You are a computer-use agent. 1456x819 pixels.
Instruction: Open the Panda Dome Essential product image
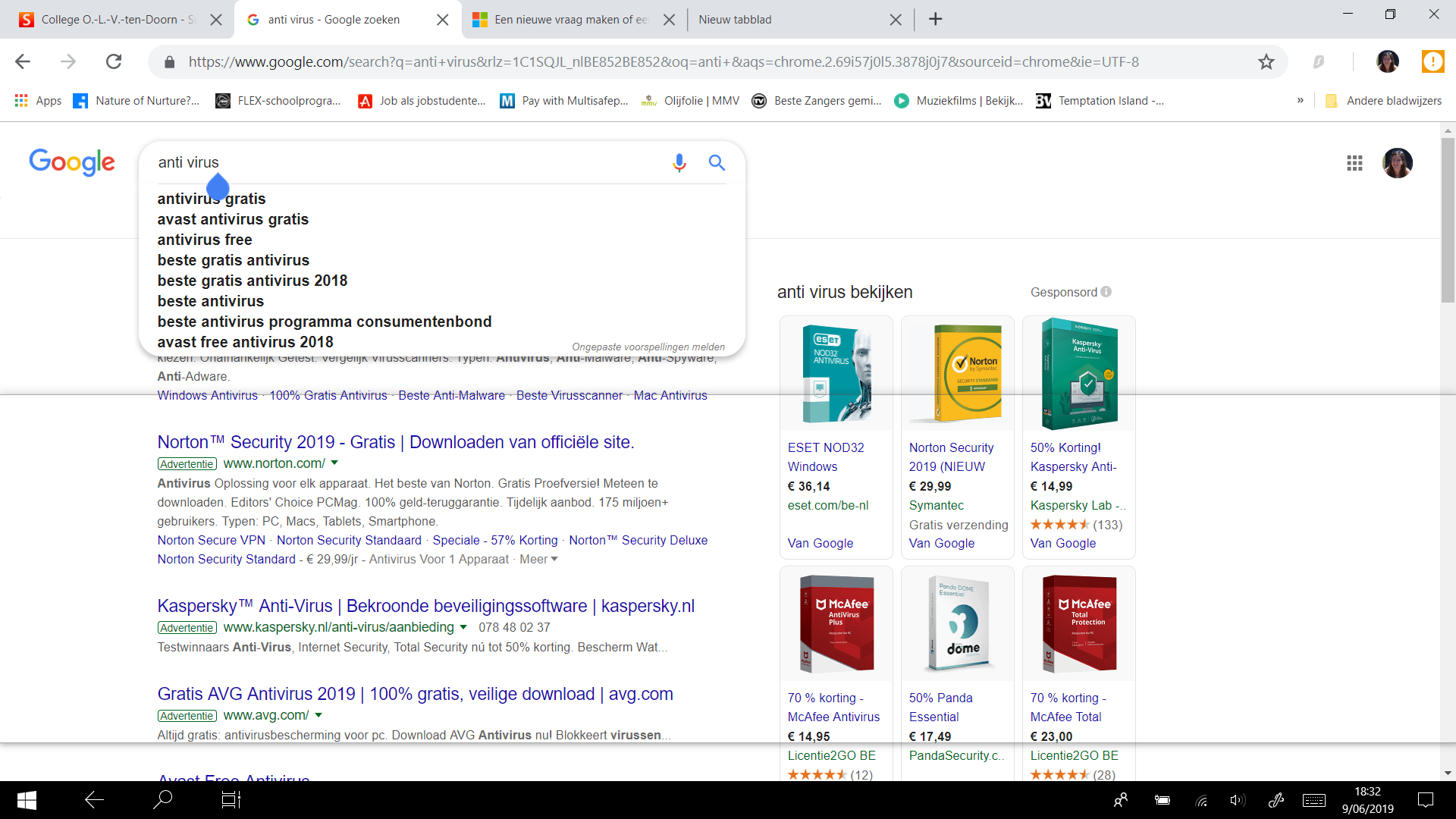[958, 623]
